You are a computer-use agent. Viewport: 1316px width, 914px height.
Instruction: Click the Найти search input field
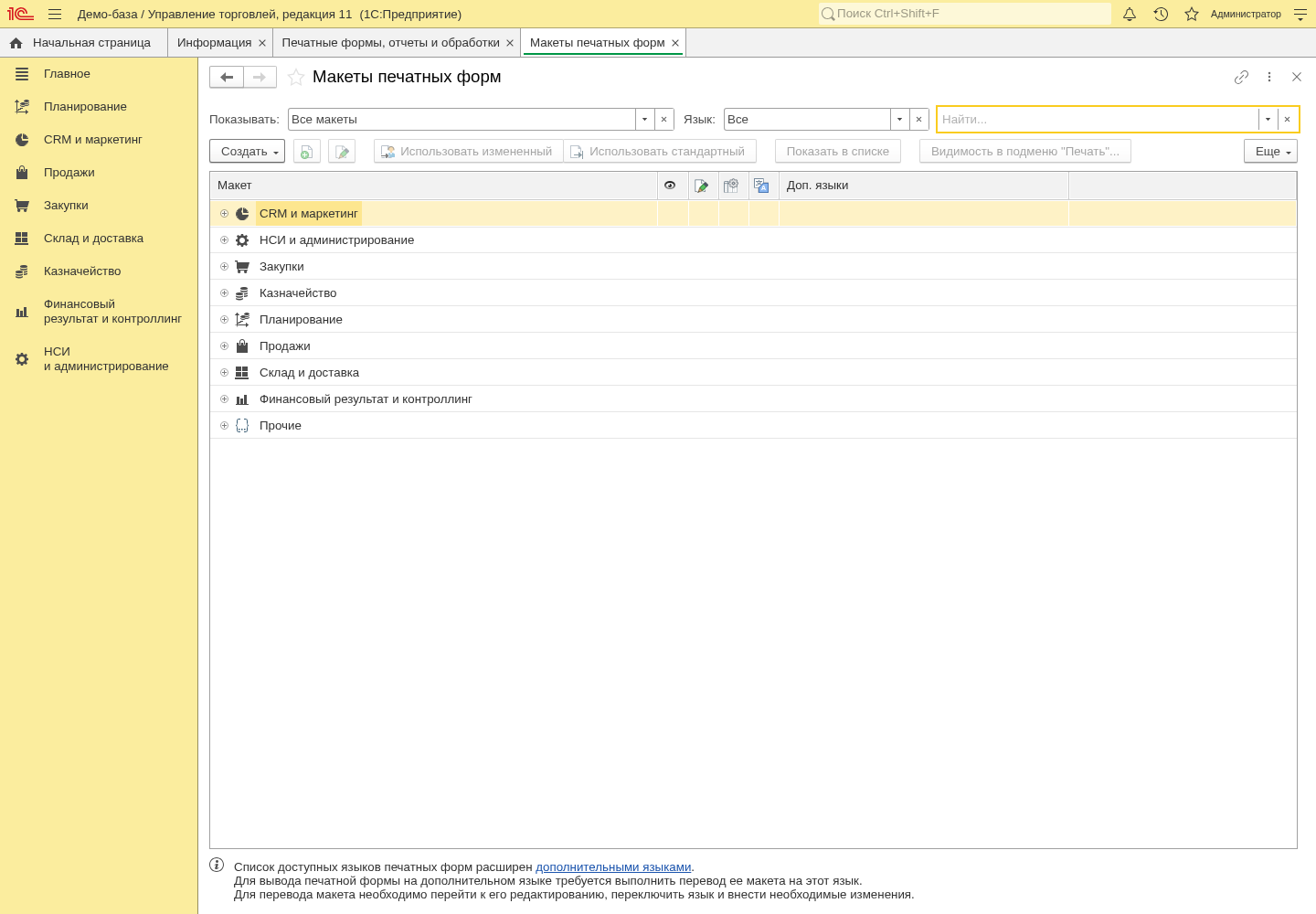click(x=1098, y=120)
